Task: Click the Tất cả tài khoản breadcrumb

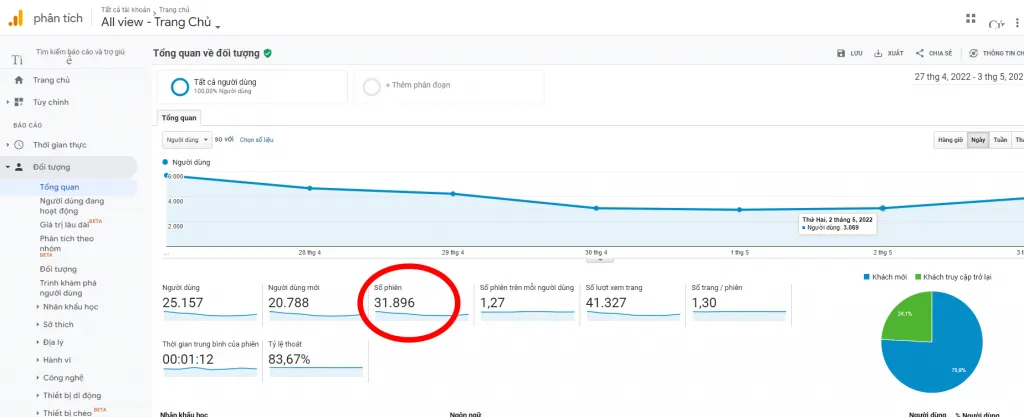Action: [x=125, y=10]
